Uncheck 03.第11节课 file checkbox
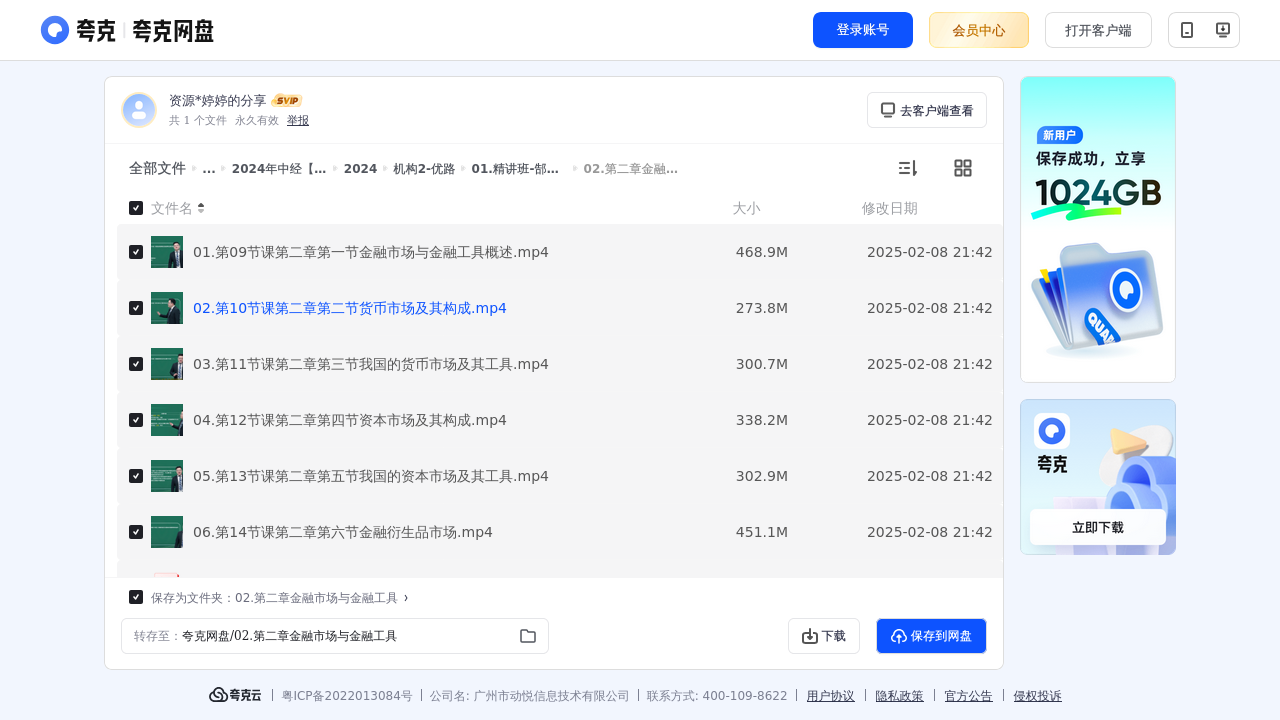The width and height of the screenshot is (1280, 720). [x=136, y=364]
